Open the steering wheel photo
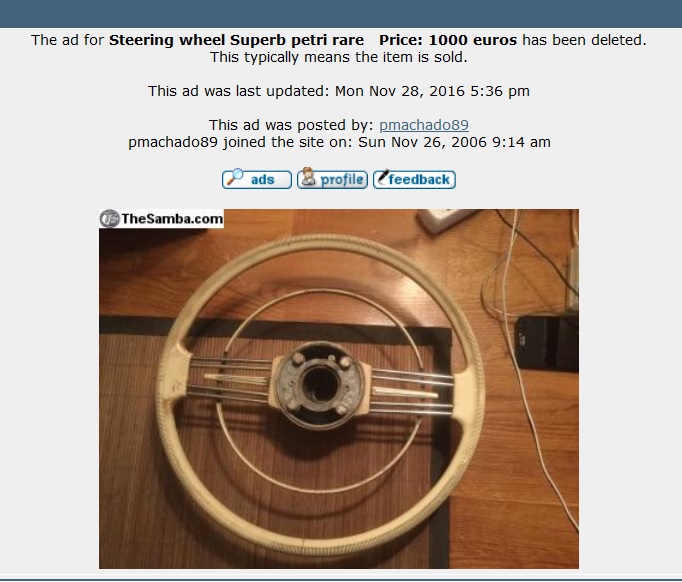 [x=339, y=389]
